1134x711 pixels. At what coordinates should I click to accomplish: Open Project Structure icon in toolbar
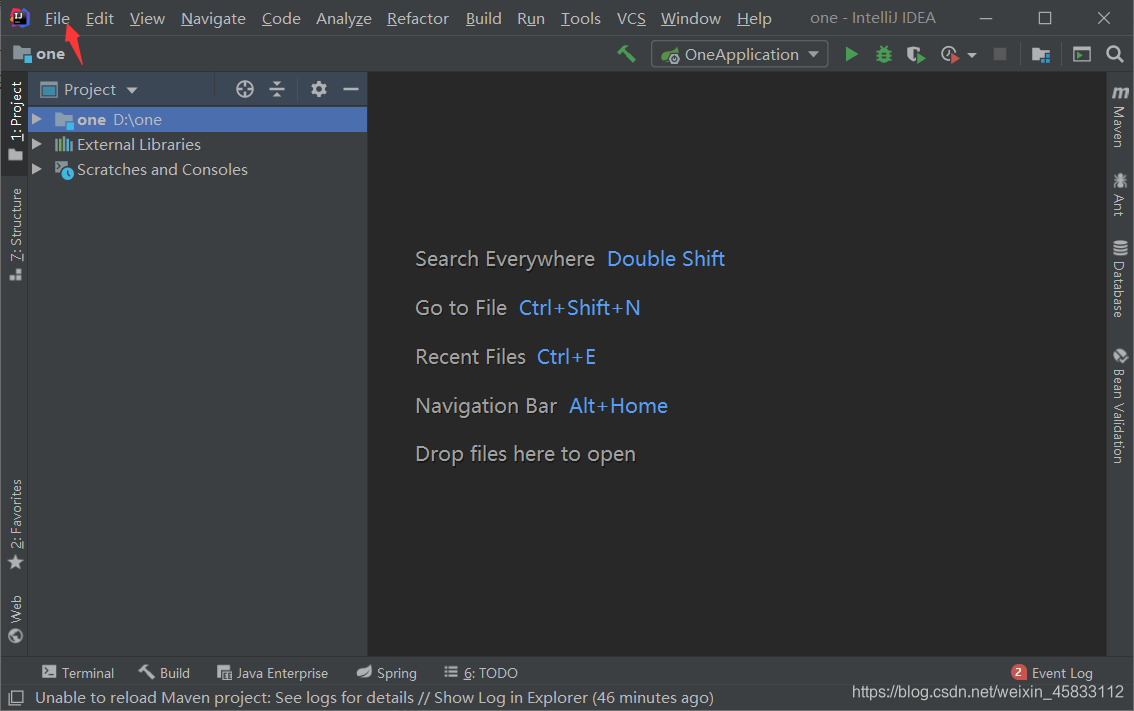1041,54
